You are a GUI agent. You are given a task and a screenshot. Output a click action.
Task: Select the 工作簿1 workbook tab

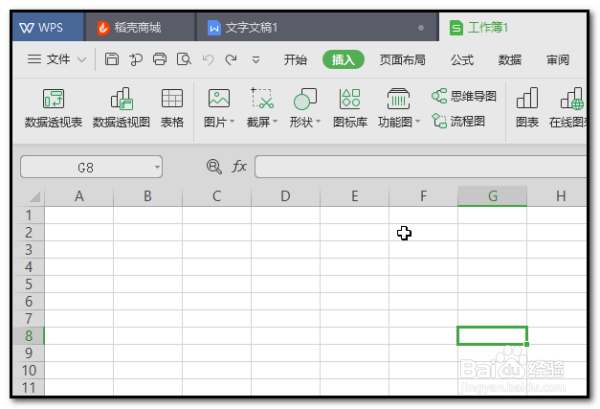point(513,27)
